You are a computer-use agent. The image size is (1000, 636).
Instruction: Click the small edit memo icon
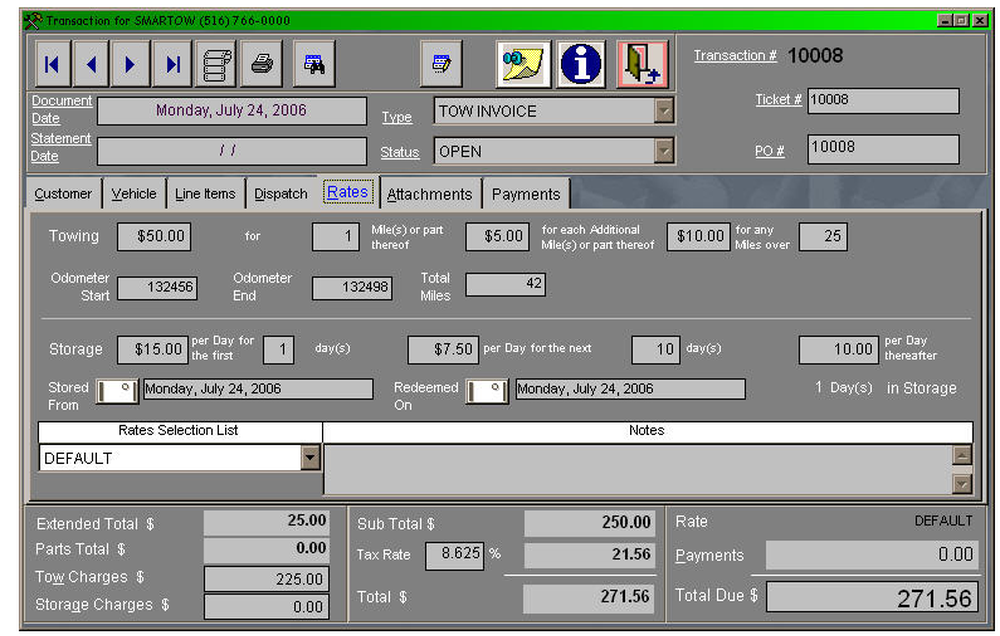tap(440, 63)
